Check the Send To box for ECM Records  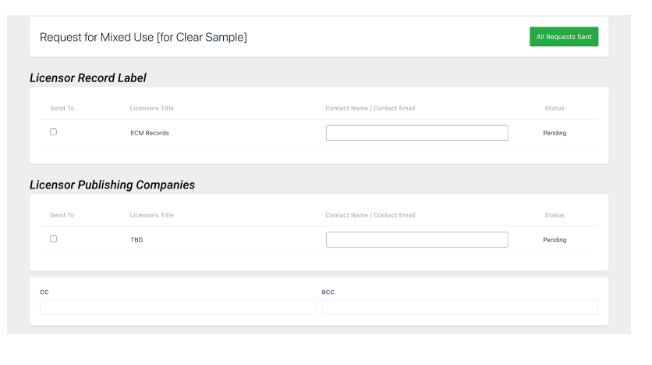pyautogui.click(x=53, y=132)
